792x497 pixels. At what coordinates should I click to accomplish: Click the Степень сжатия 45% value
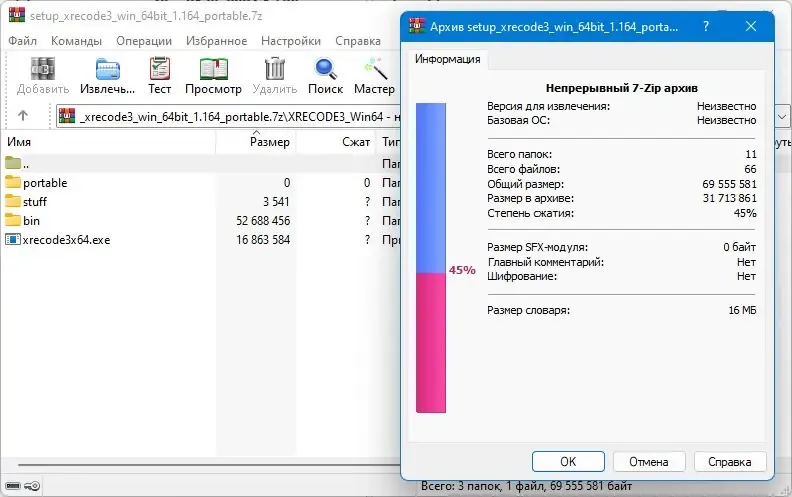pos(745,213)
